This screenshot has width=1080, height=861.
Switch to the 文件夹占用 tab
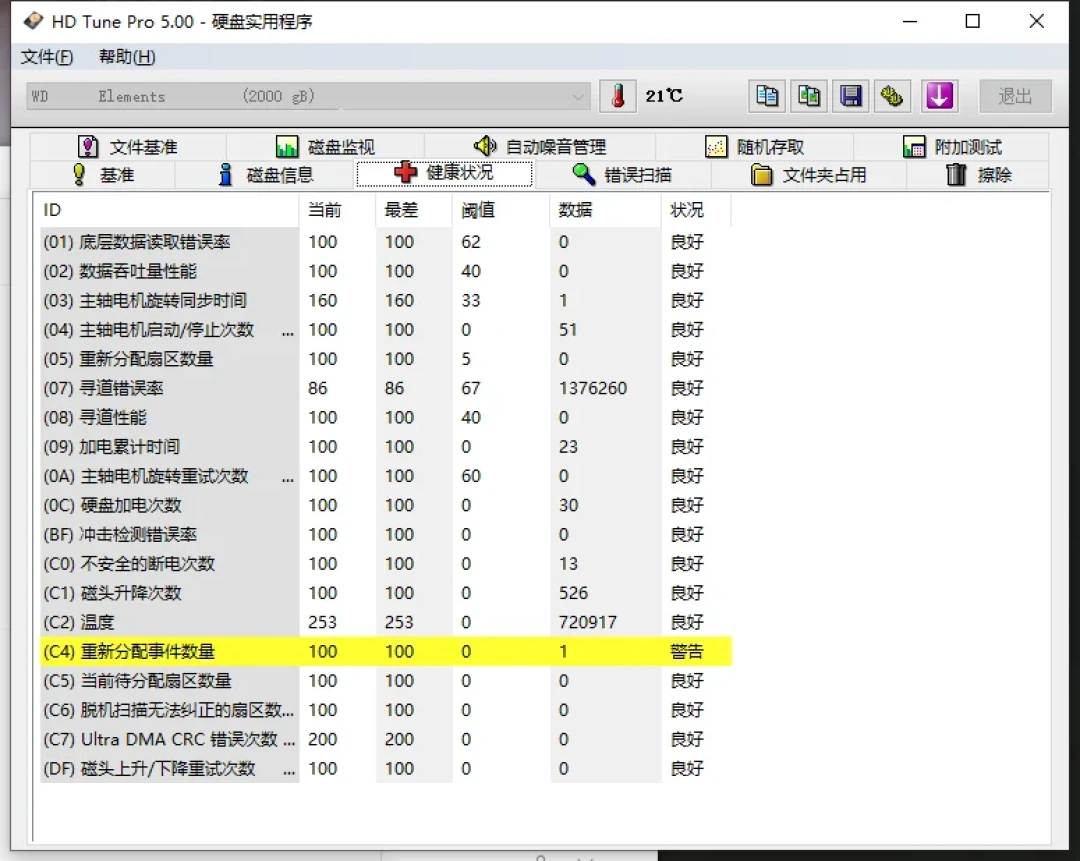coord(808,175)
